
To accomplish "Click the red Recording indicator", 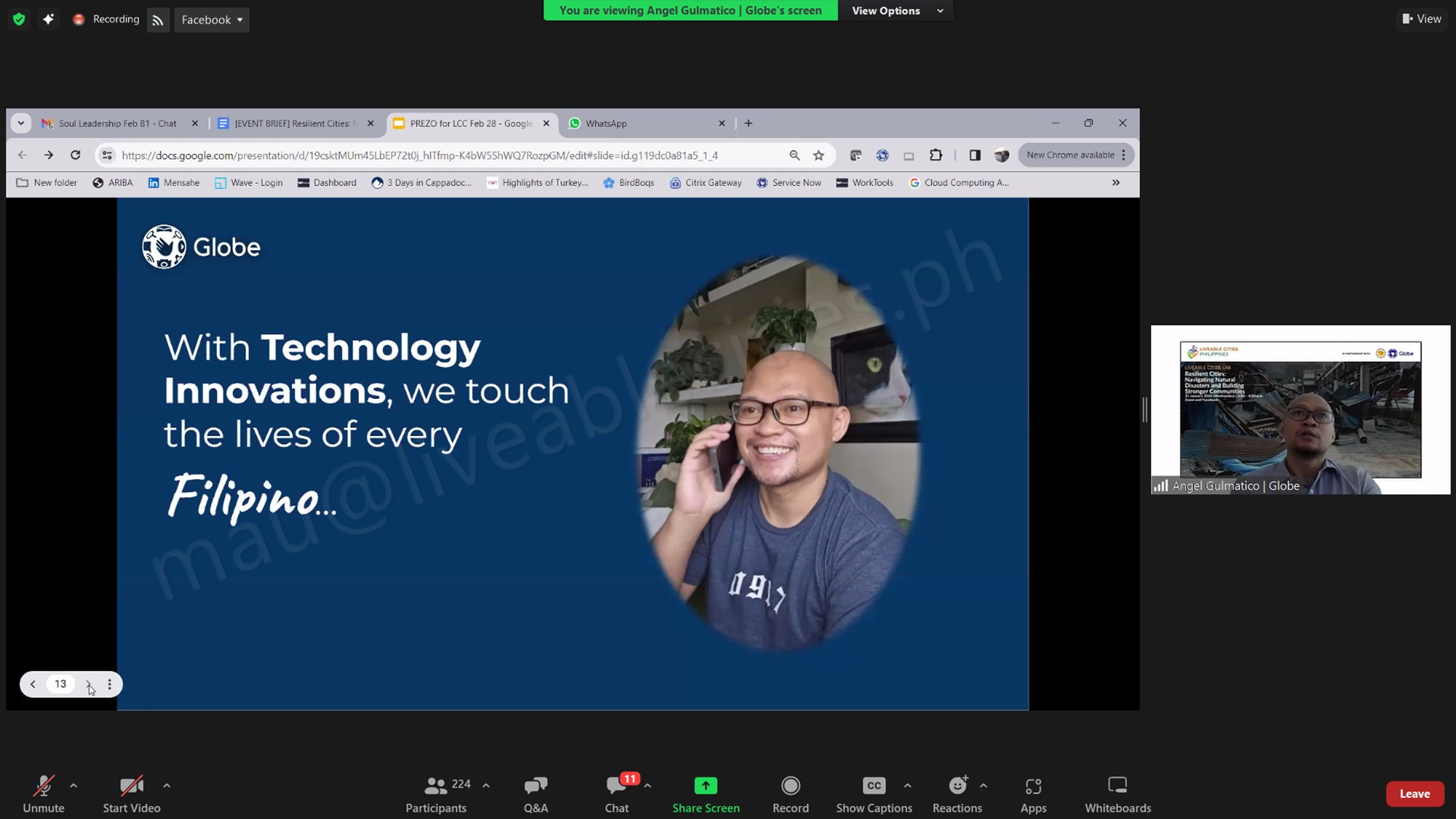I will tap(106, 20).
